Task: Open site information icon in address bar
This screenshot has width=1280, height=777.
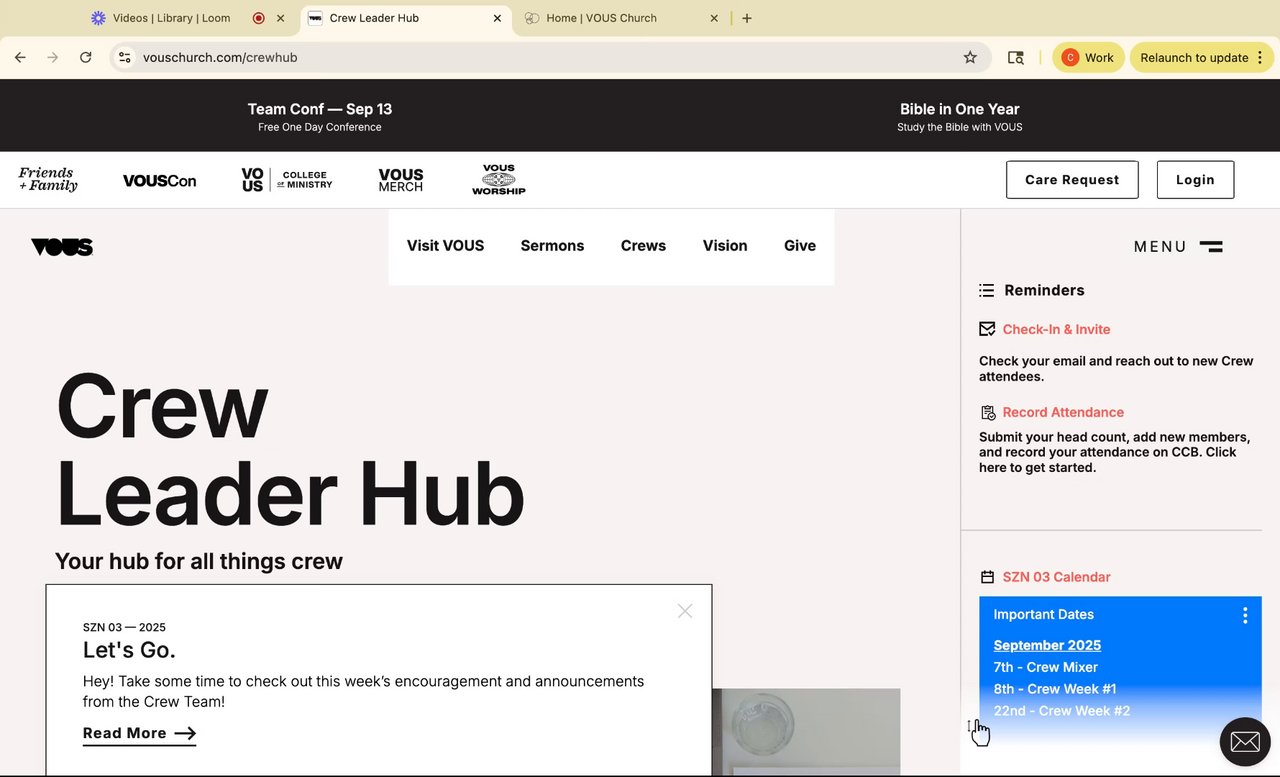Action: click(124, 57)
